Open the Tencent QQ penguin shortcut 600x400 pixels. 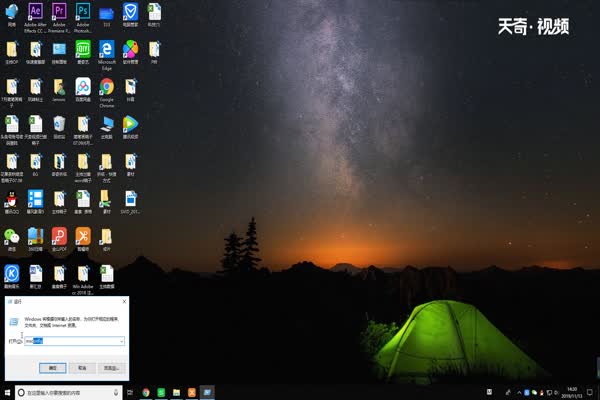pyautogui.click(x=11, y=202)
